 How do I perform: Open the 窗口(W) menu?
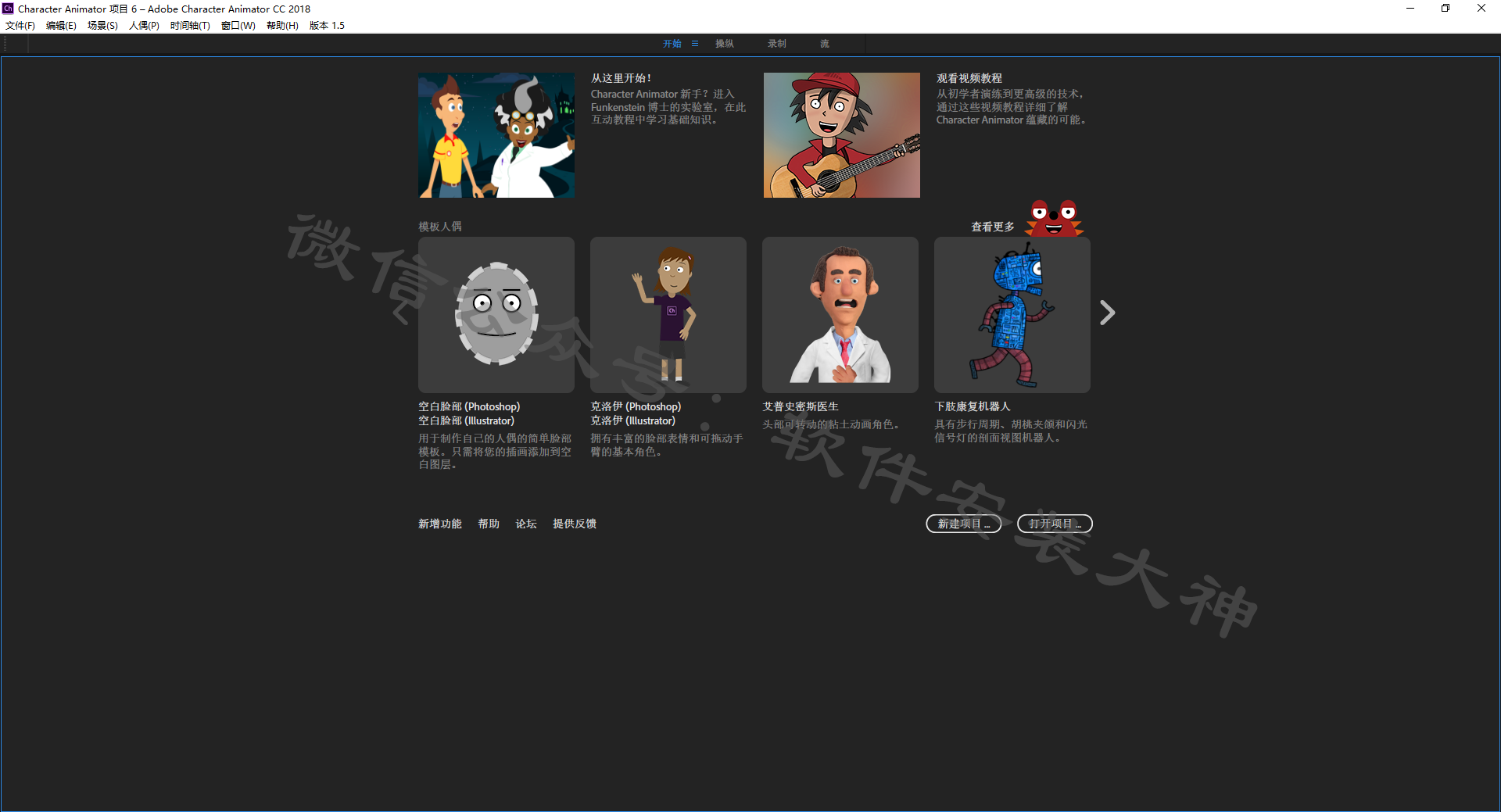[x=238, y=26]
